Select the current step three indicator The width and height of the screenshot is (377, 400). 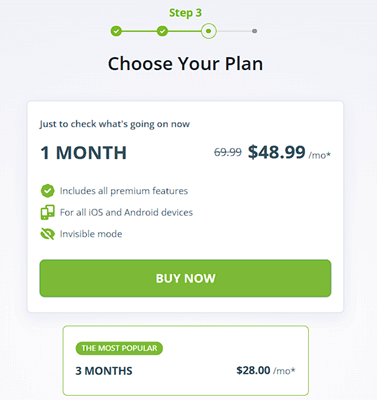click(209, 31)
